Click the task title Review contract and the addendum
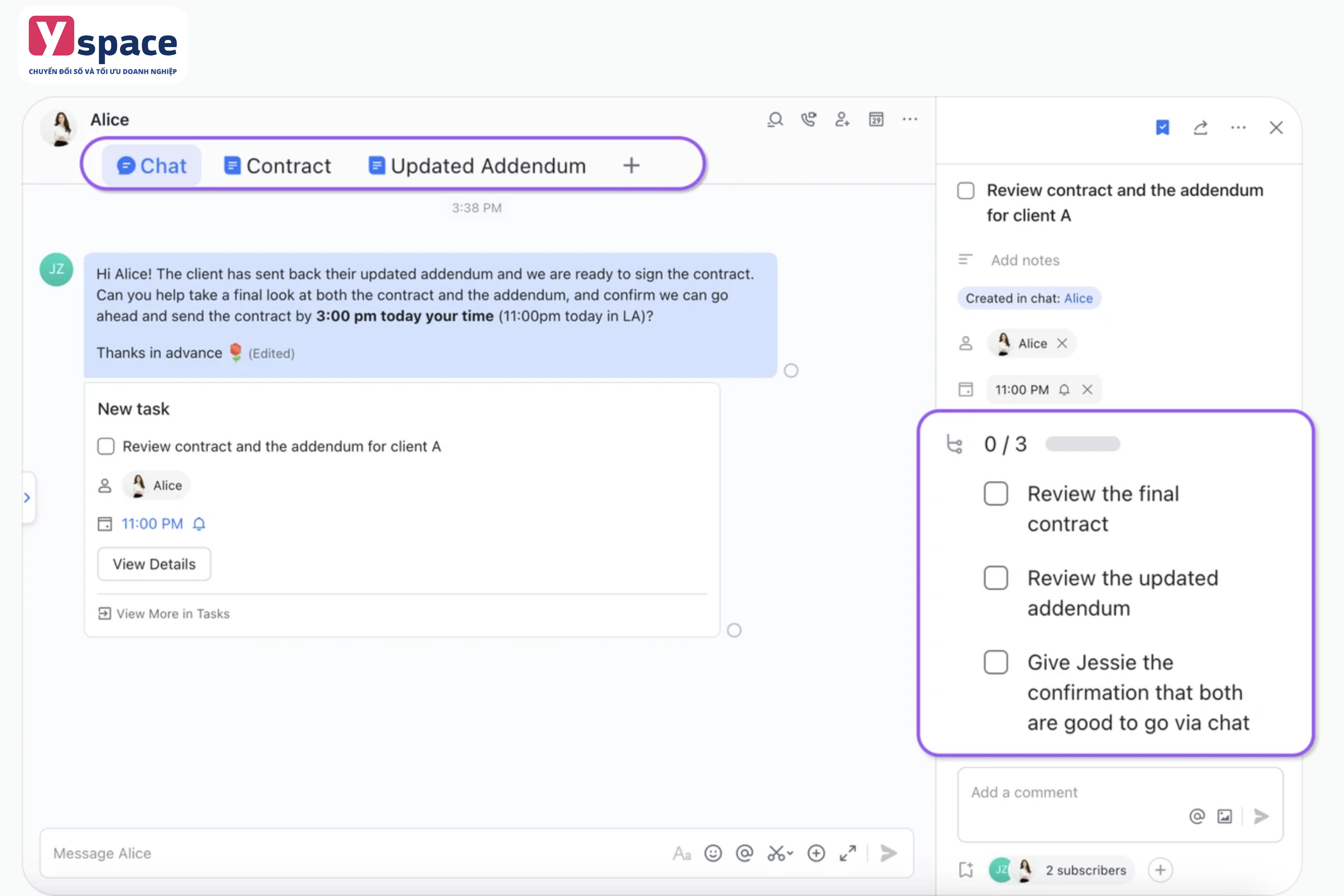 coord(1125,203)
